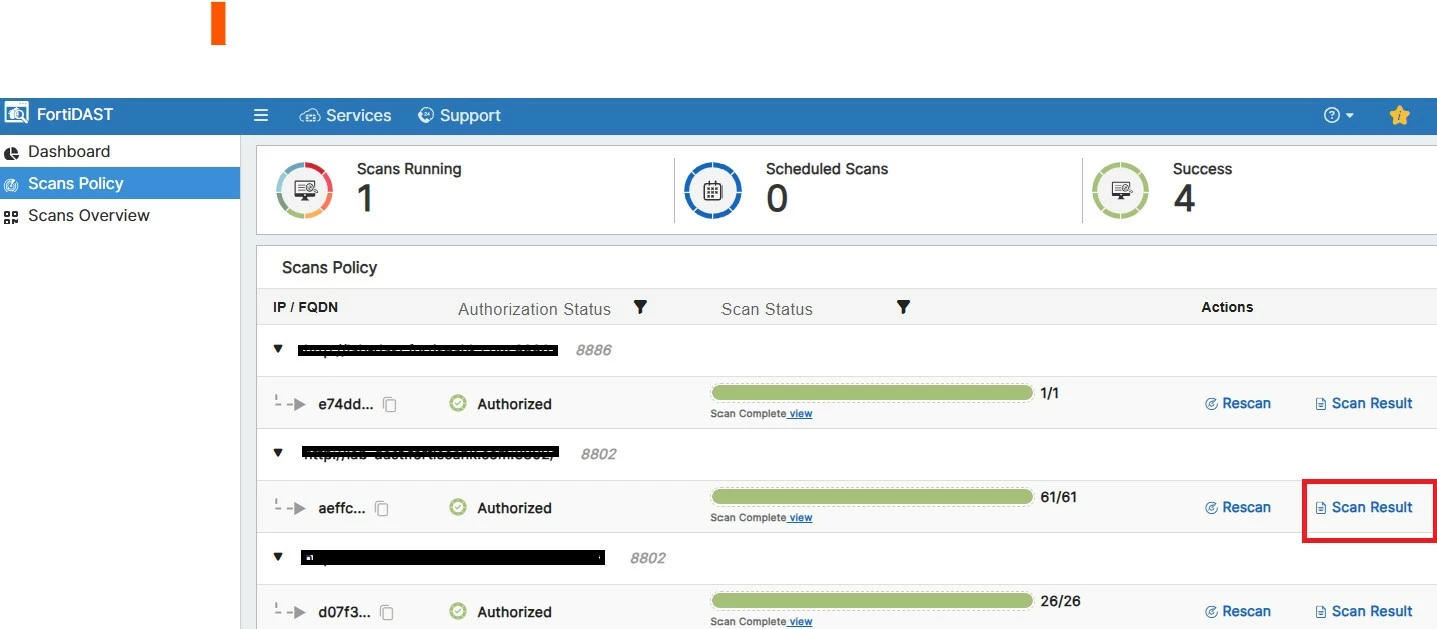
Task: Open the view link for the 1/1 scan
Action: click(x=801, y=414)
